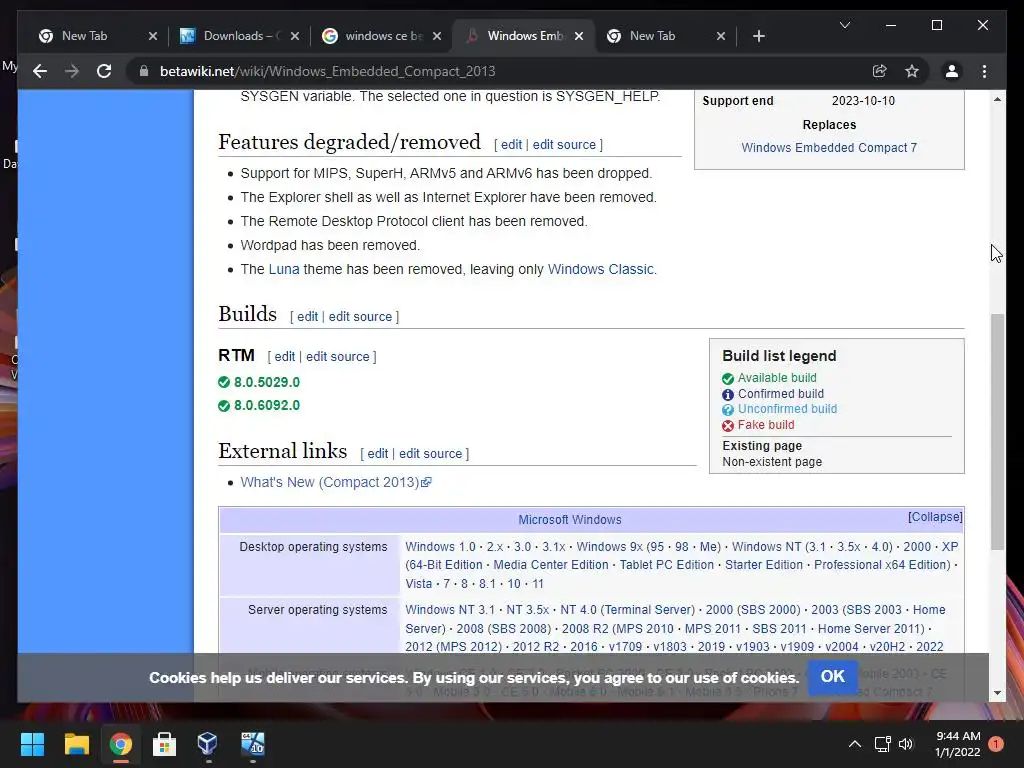Screen dimensions: 1024x768
Task: Open the Chrome profile icon
Action: [x=952, y=71]
